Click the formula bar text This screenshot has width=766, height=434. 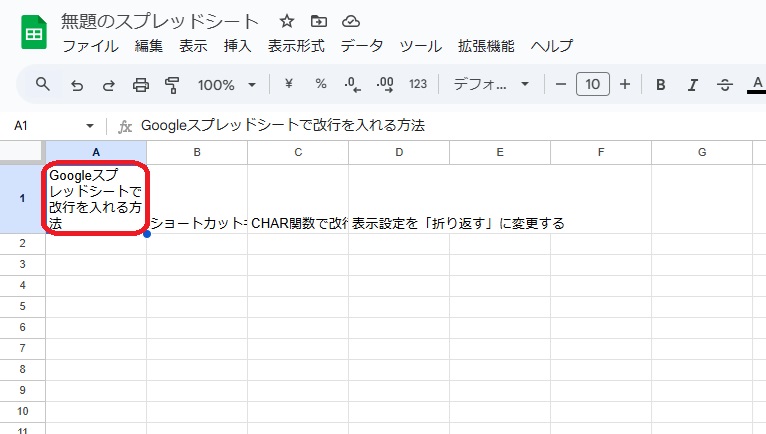coord(283,126)
